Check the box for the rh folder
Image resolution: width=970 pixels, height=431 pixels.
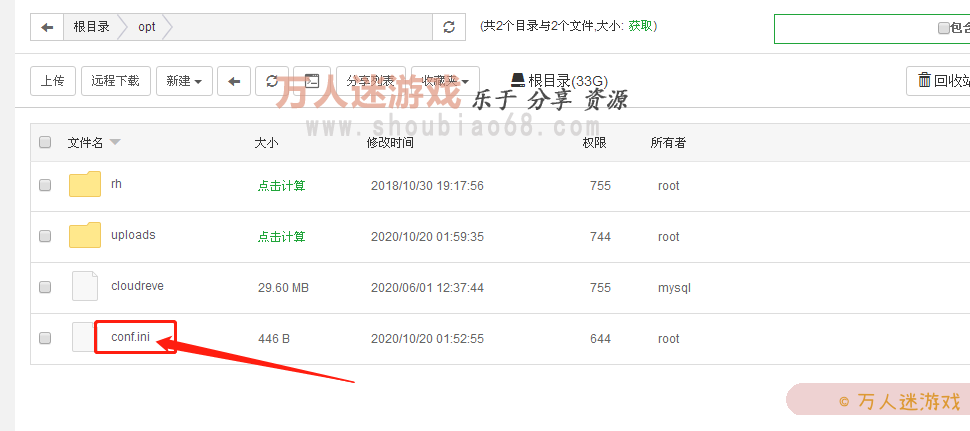coord(45,185)
